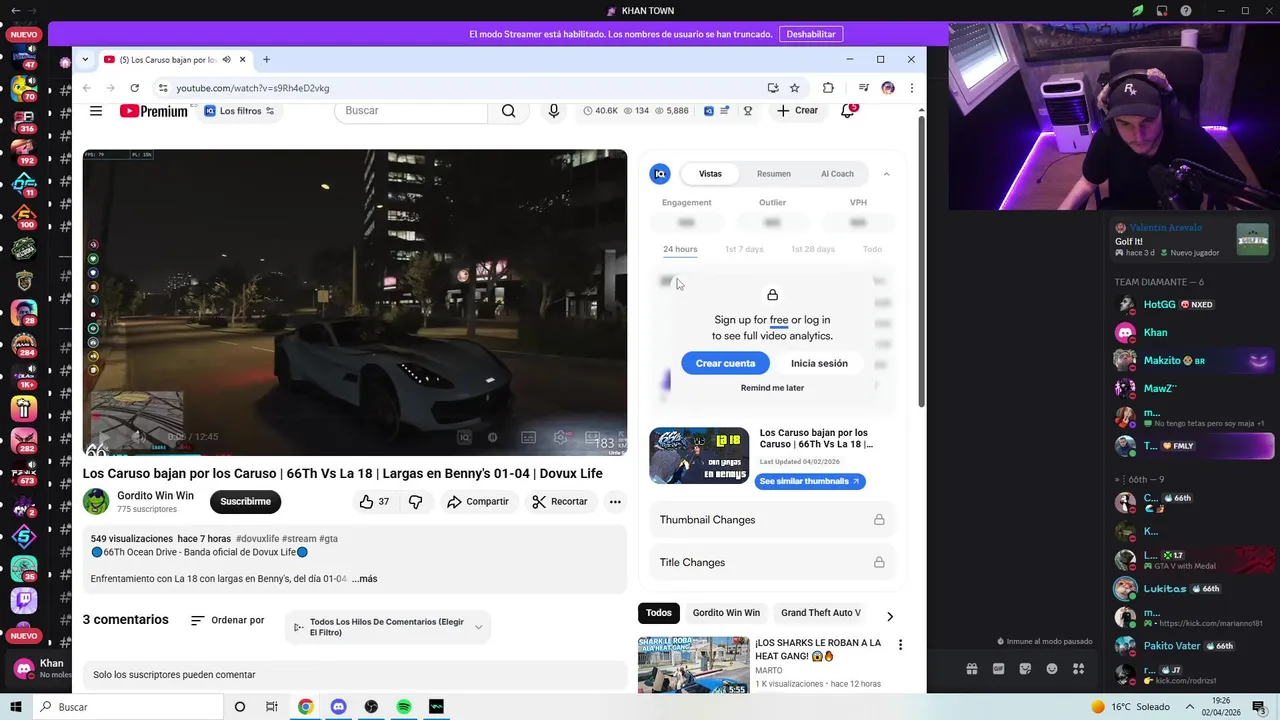Bookmark page with Chrome star icon
Screen dimensions: 1280x720
pos(795,88)
